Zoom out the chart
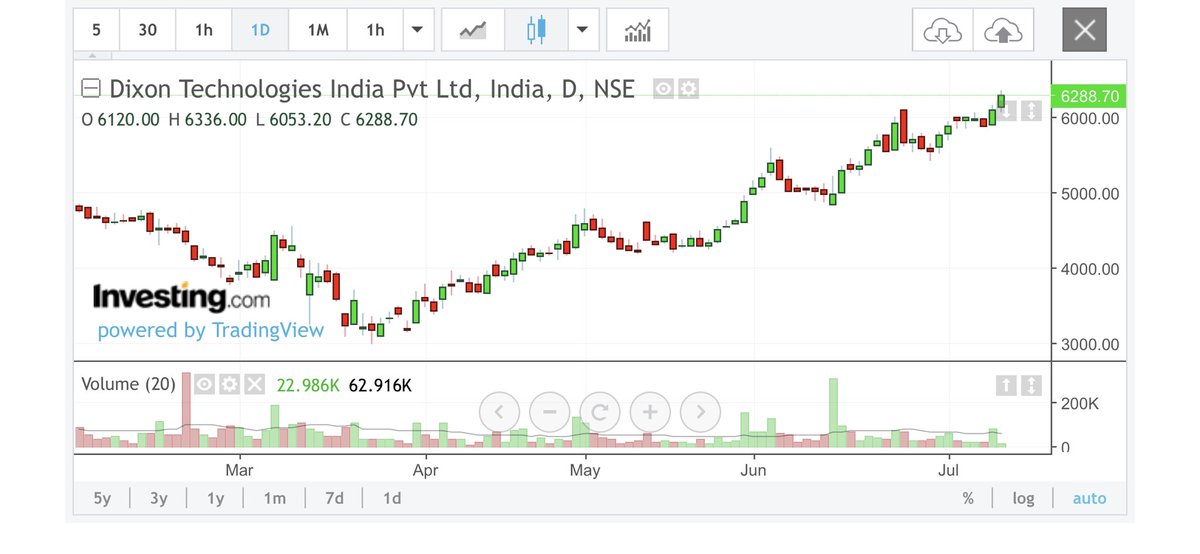This screenshot has width=1200, height=554. 550,410
